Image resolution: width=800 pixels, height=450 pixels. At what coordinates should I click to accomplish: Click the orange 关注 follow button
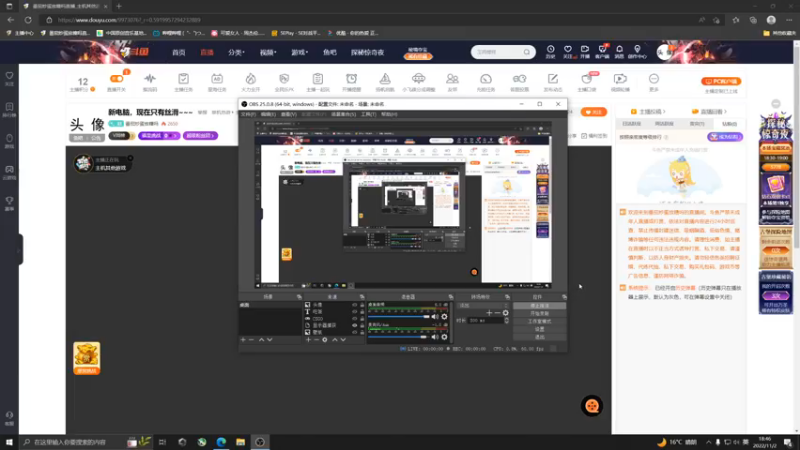[x=594, y=112]
